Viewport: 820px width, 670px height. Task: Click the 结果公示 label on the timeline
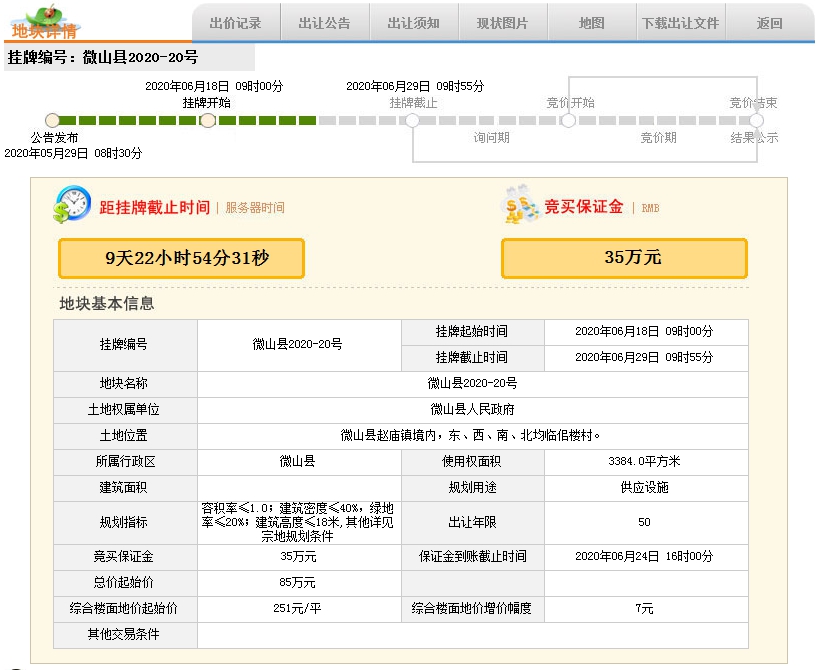click(x=754, y=138)
